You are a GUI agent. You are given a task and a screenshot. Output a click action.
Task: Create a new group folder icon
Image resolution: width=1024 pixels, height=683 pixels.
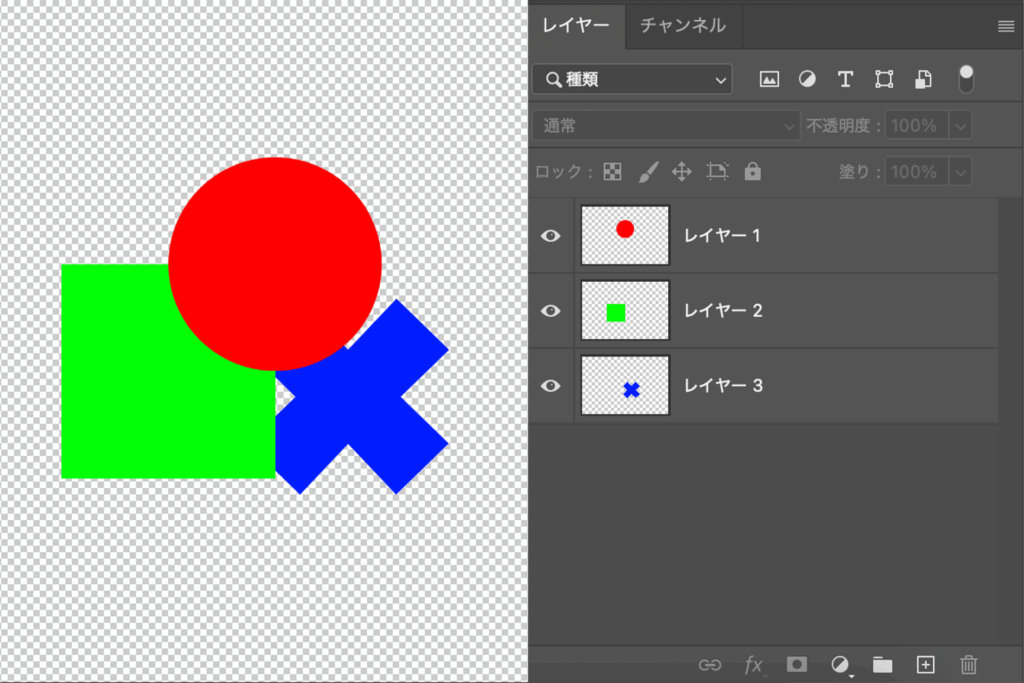click(882, 664)
